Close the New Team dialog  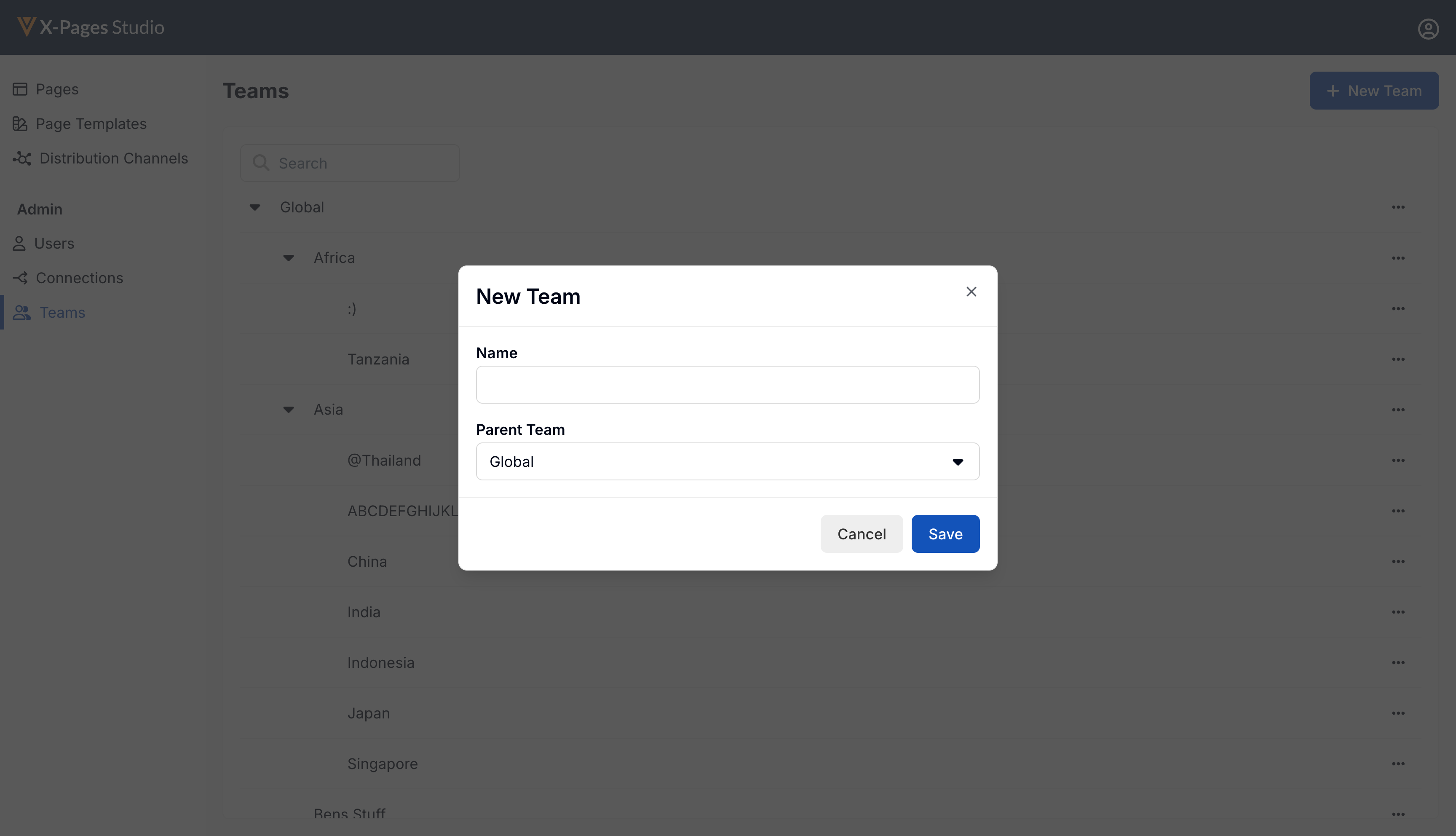point(971,292)
